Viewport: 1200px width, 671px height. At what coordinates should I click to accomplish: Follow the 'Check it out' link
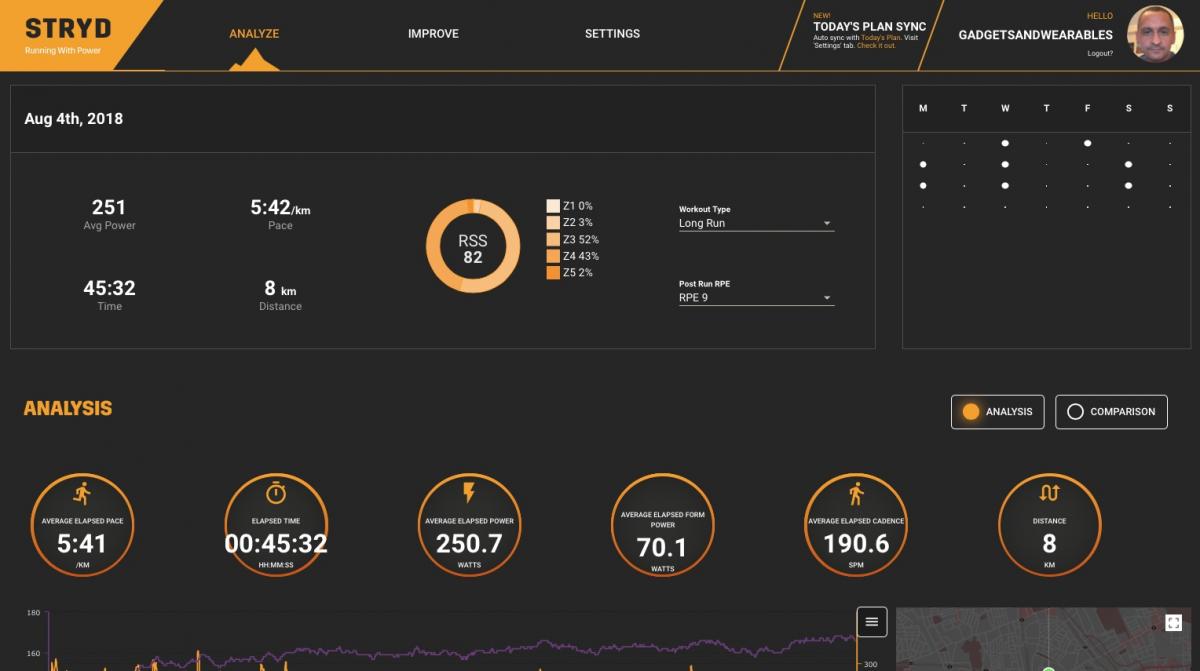876,46
